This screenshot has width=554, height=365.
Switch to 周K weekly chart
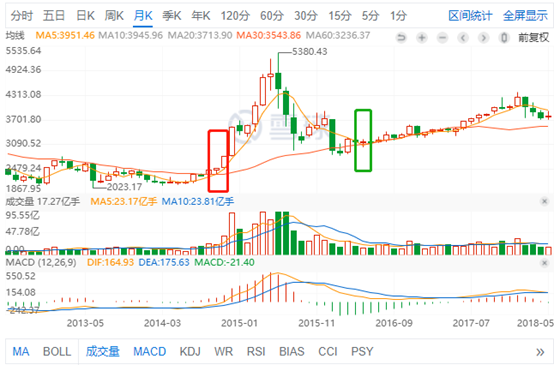[114, 16]
